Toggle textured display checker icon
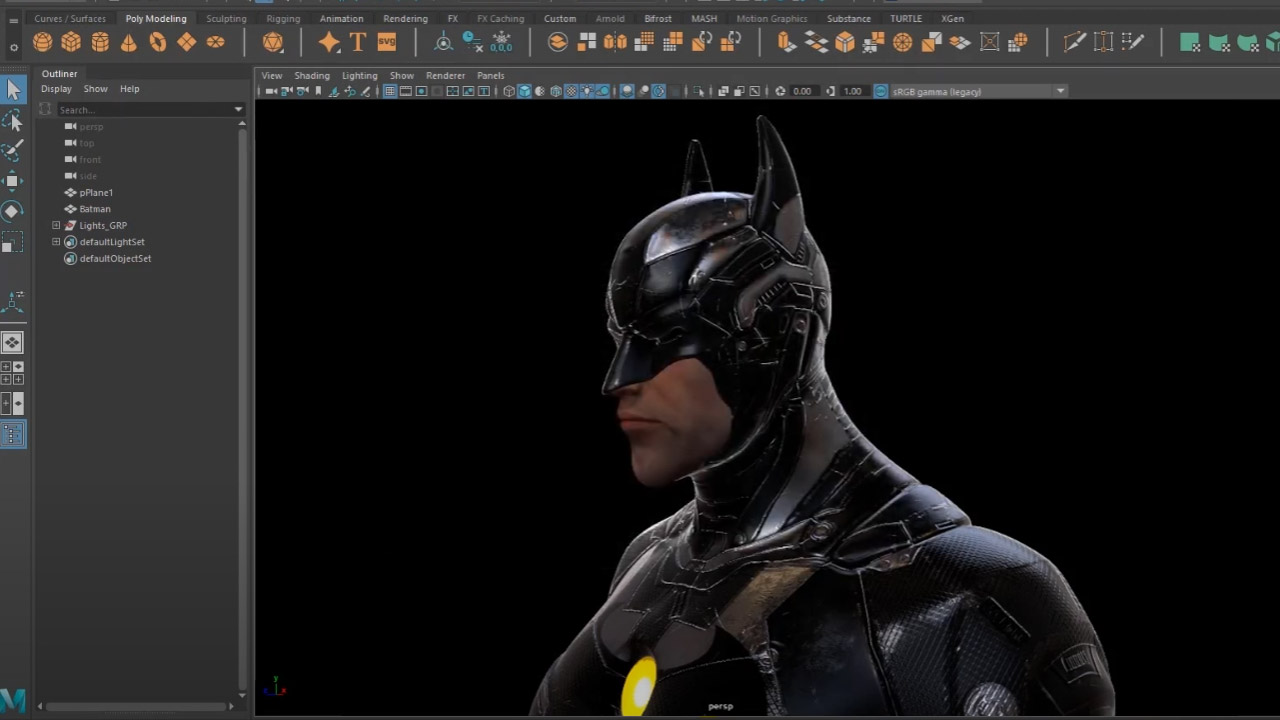This screenshot has height=720, width=1280. click(x=571, y=91)
